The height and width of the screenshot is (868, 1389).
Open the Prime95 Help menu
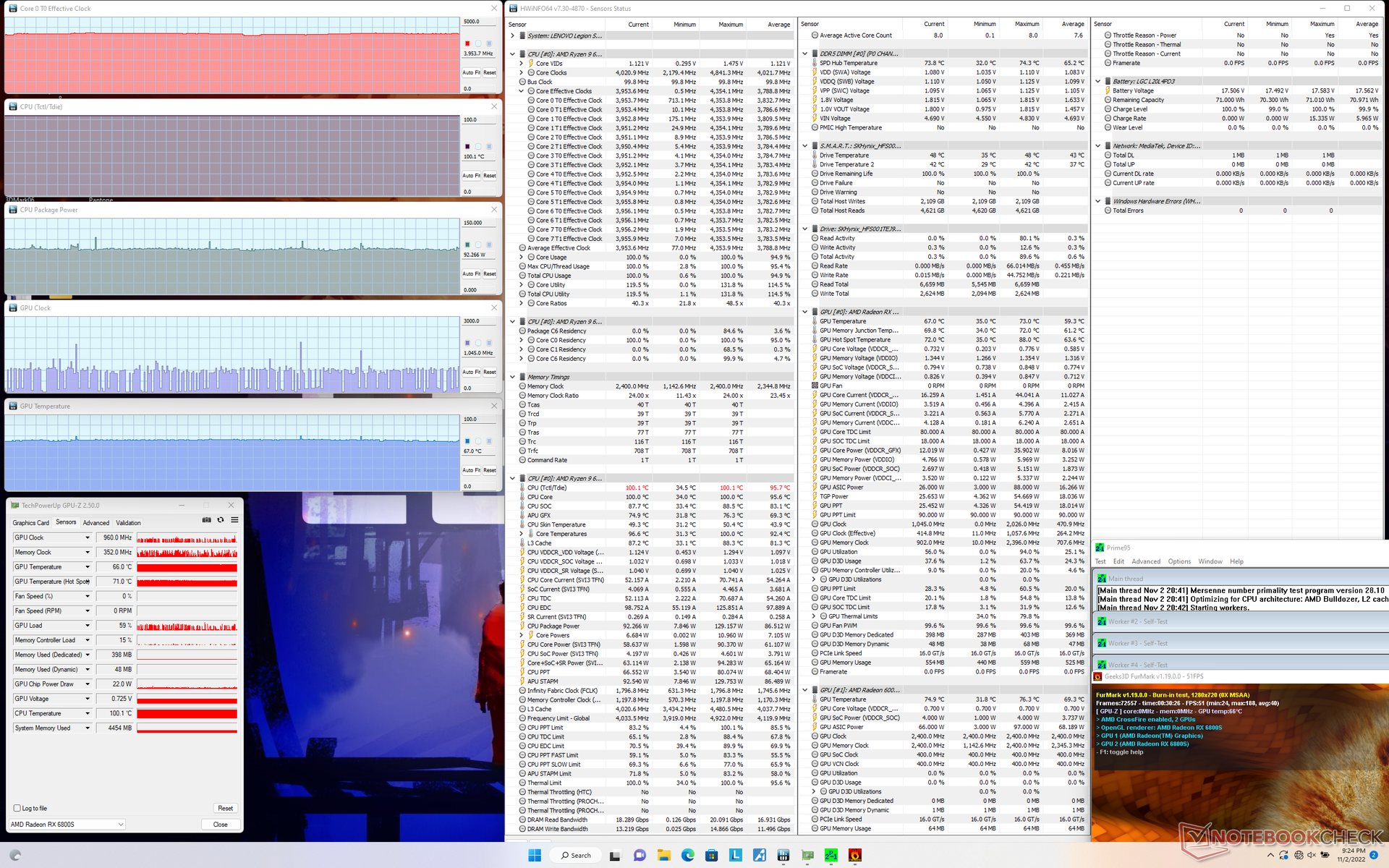(x=1237, y=561)
